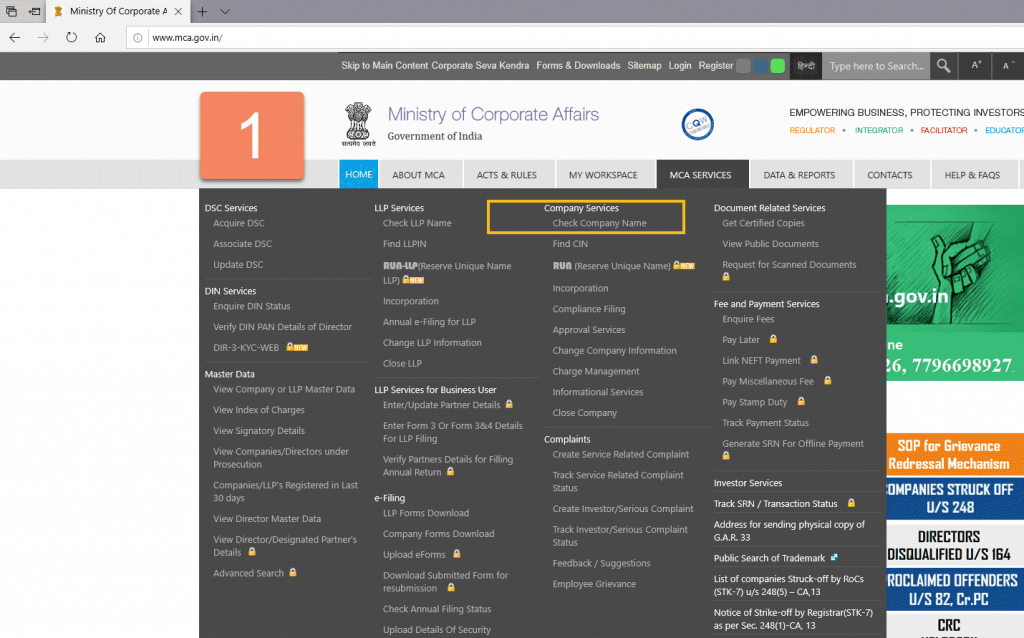The width and height of the screenshot is (1024, 638).
Task: Expand the browser tab list chevron
Action: coord(225,11)
